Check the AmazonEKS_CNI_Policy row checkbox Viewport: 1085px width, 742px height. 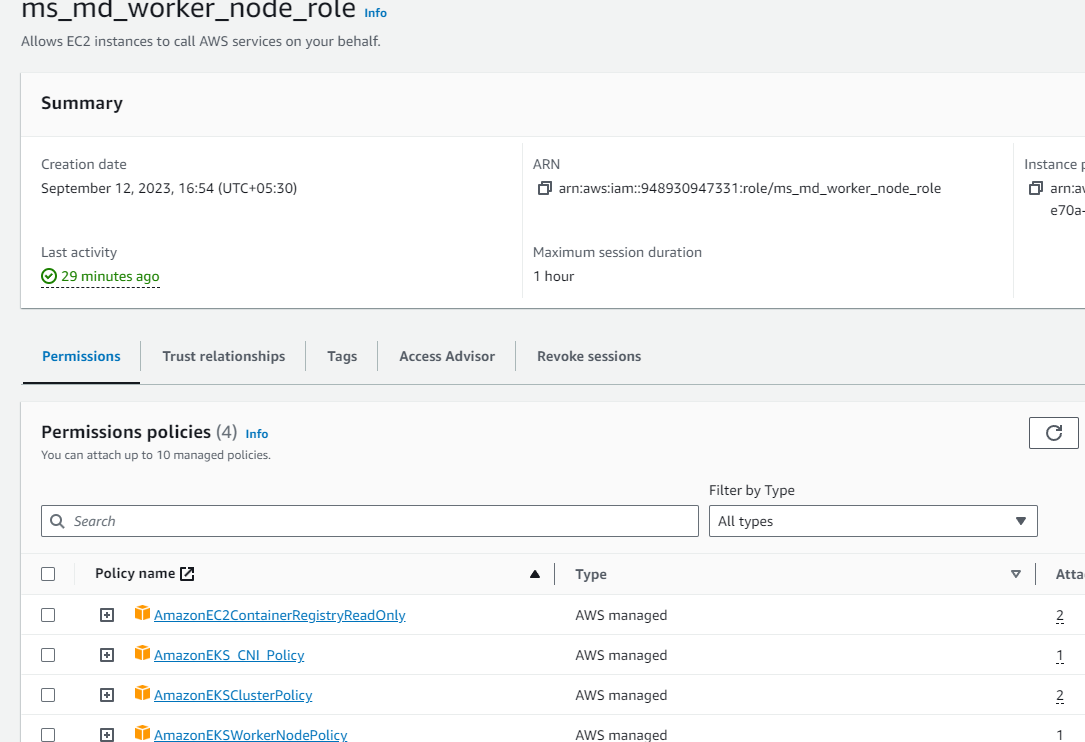click(x=48, y=655)
